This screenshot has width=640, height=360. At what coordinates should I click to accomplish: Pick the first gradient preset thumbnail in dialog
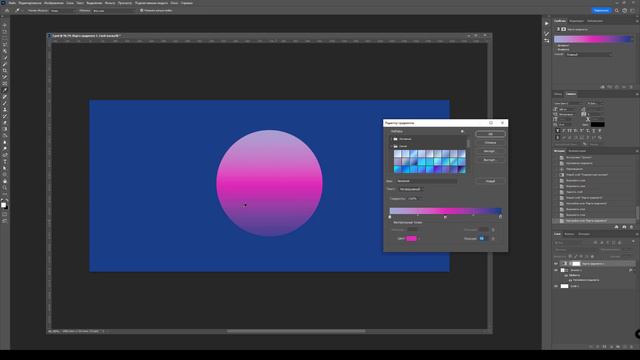tap(398, 154)
